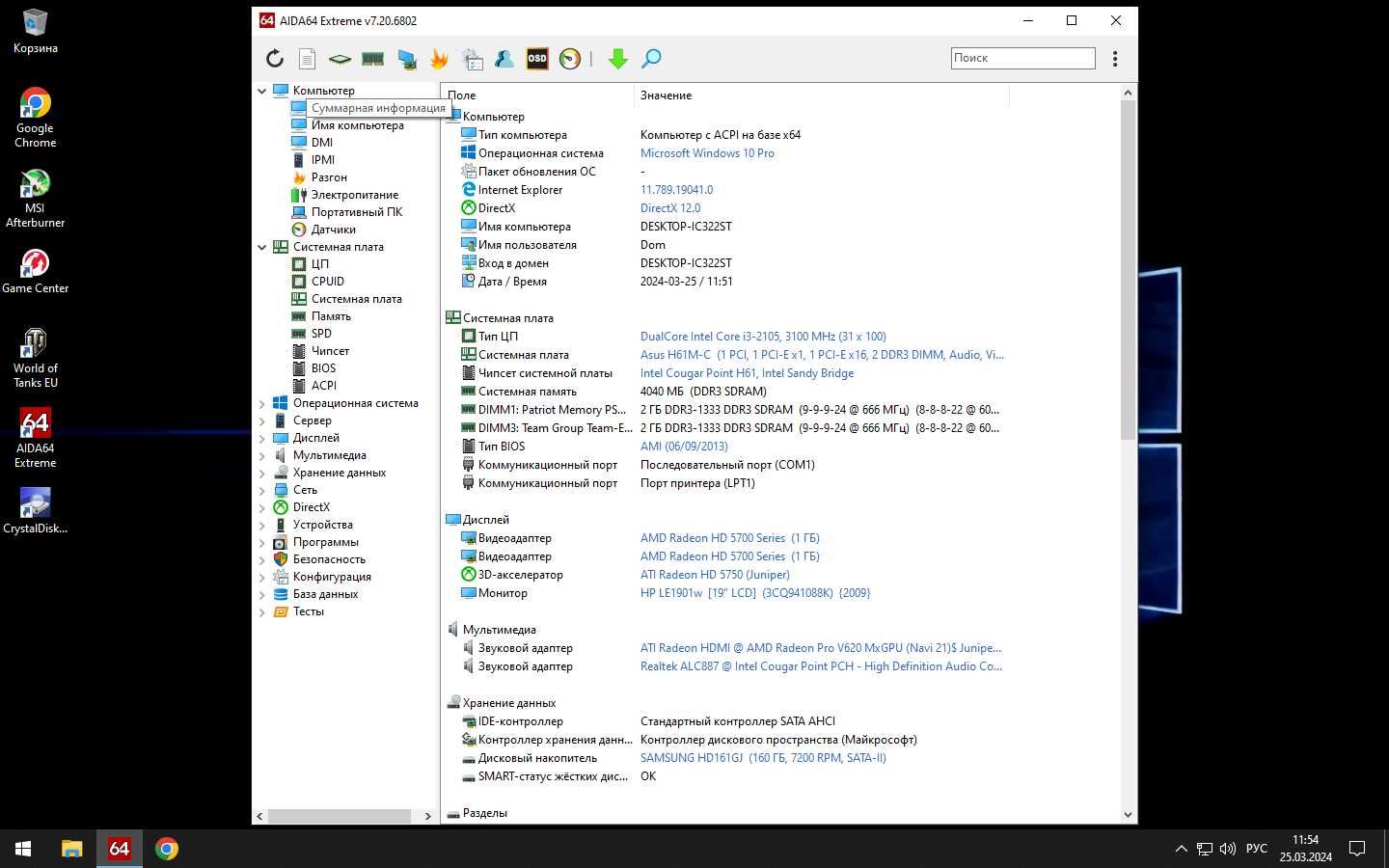
Task: Click the tree scroll right arrow
Action: pos(428,816)
